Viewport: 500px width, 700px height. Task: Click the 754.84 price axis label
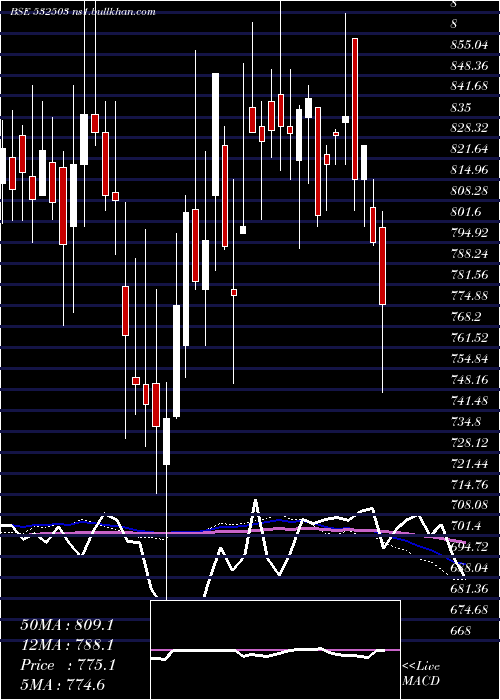469,358
